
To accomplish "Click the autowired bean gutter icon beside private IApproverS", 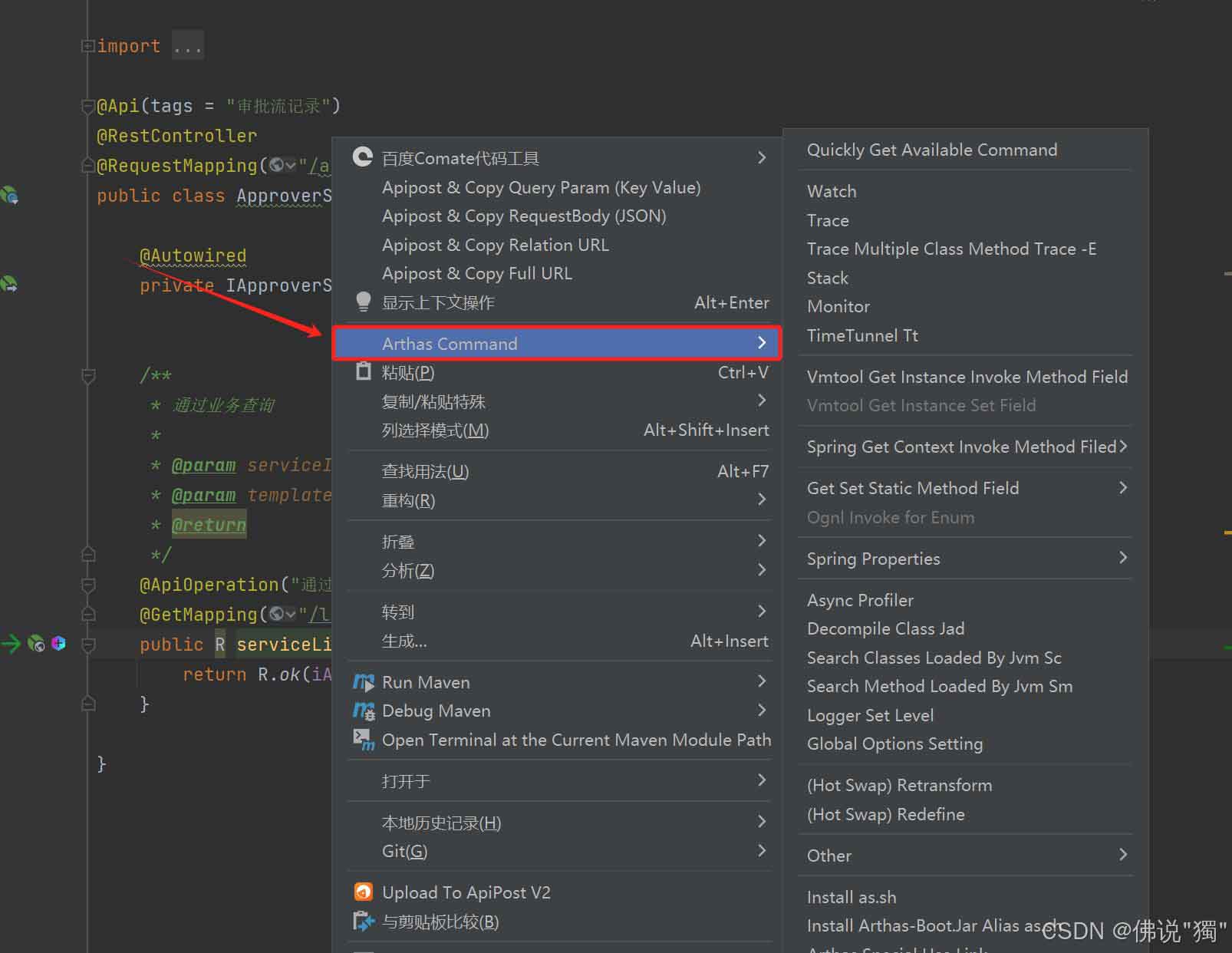I will pos(9,284).
